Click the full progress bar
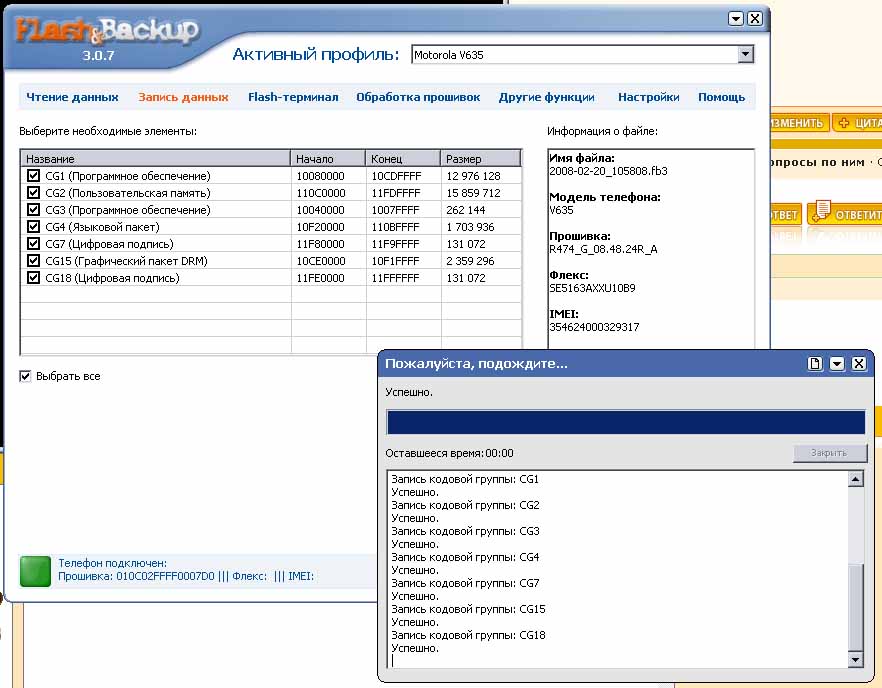The width and height of the screenshot is (882, 688). (626, 422)
